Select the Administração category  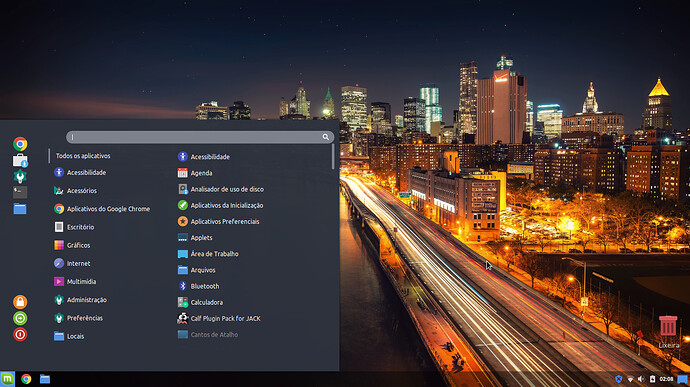80,300
